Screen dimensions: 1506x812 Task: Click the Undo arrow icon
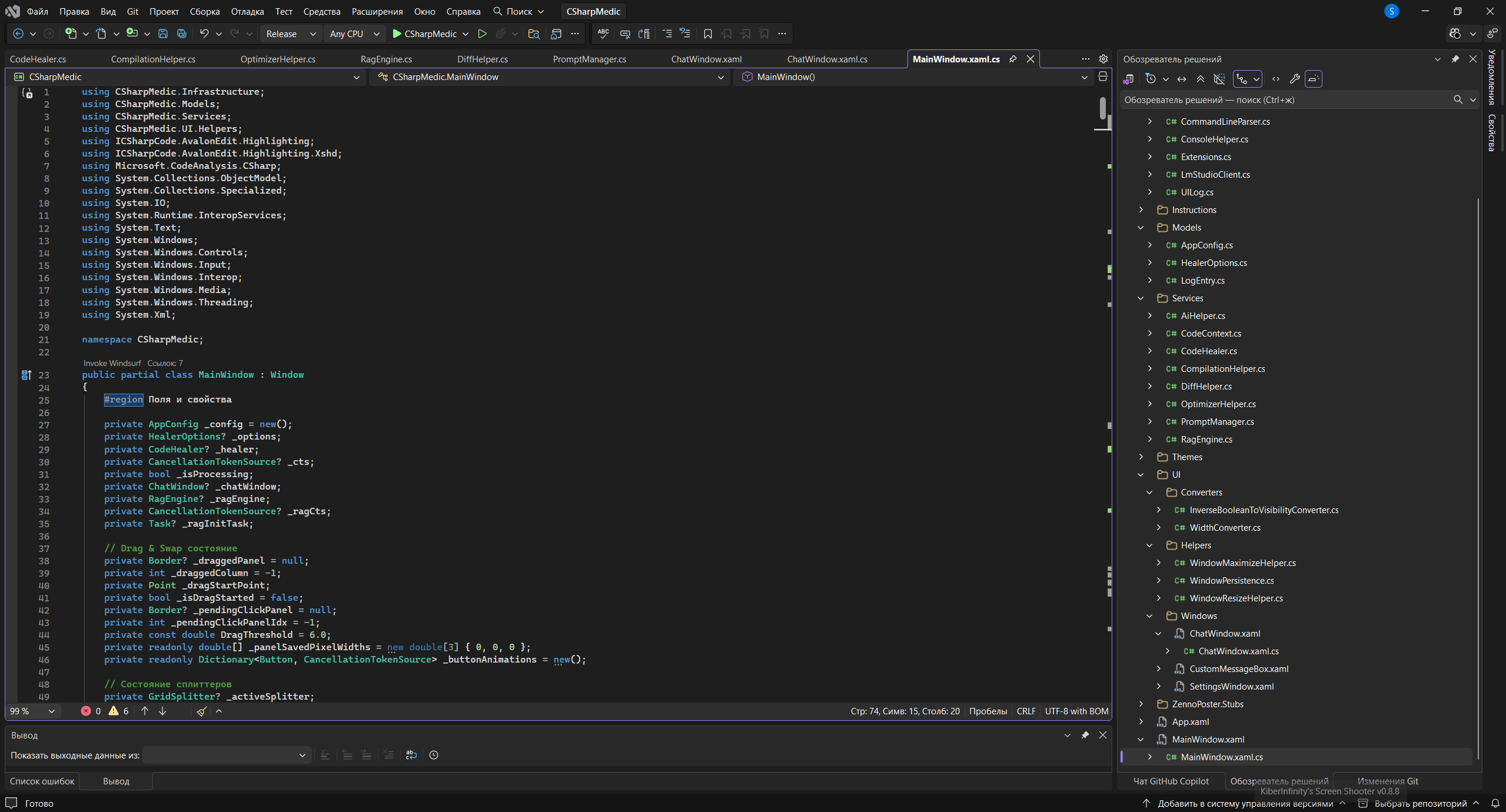click(x=204, y=34)
